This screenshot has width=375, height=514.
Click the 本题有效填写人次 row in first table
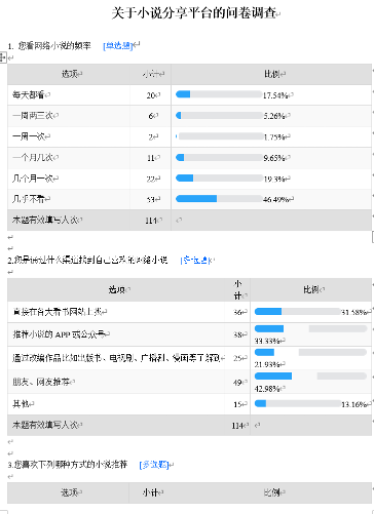(189, 220)
